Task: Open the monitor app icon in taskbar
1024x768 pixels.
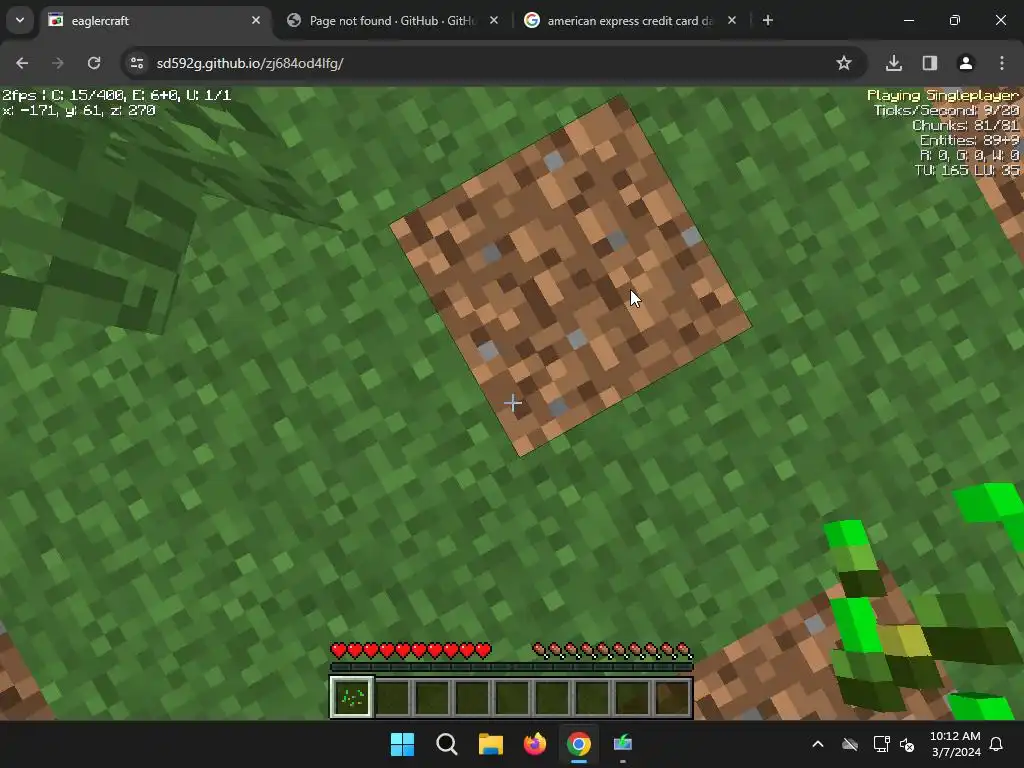Action: tap(623, 744)
